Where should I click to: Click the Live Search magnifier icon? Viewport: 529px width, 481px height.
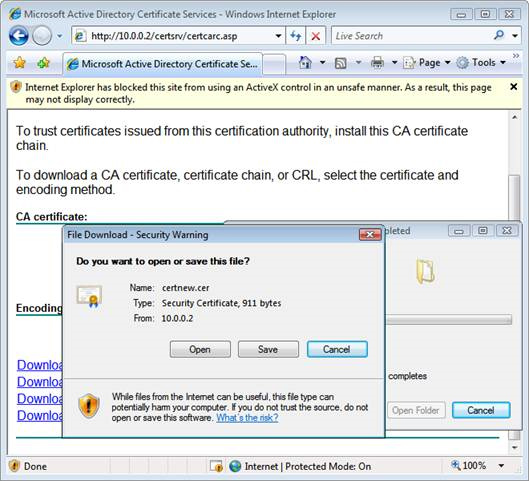499,35
